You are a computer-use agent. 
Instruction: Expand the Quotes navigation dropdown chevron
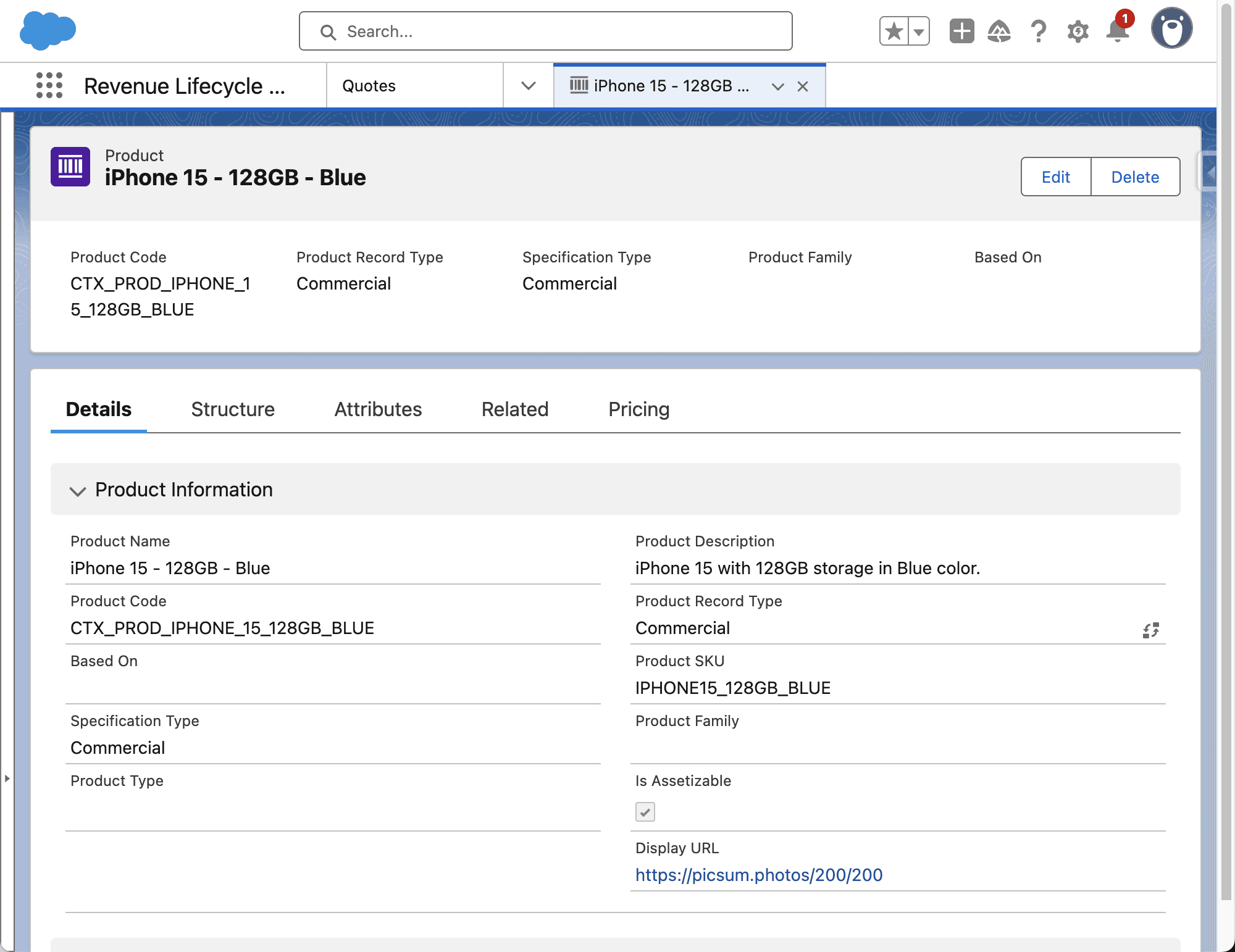[528, 86]
